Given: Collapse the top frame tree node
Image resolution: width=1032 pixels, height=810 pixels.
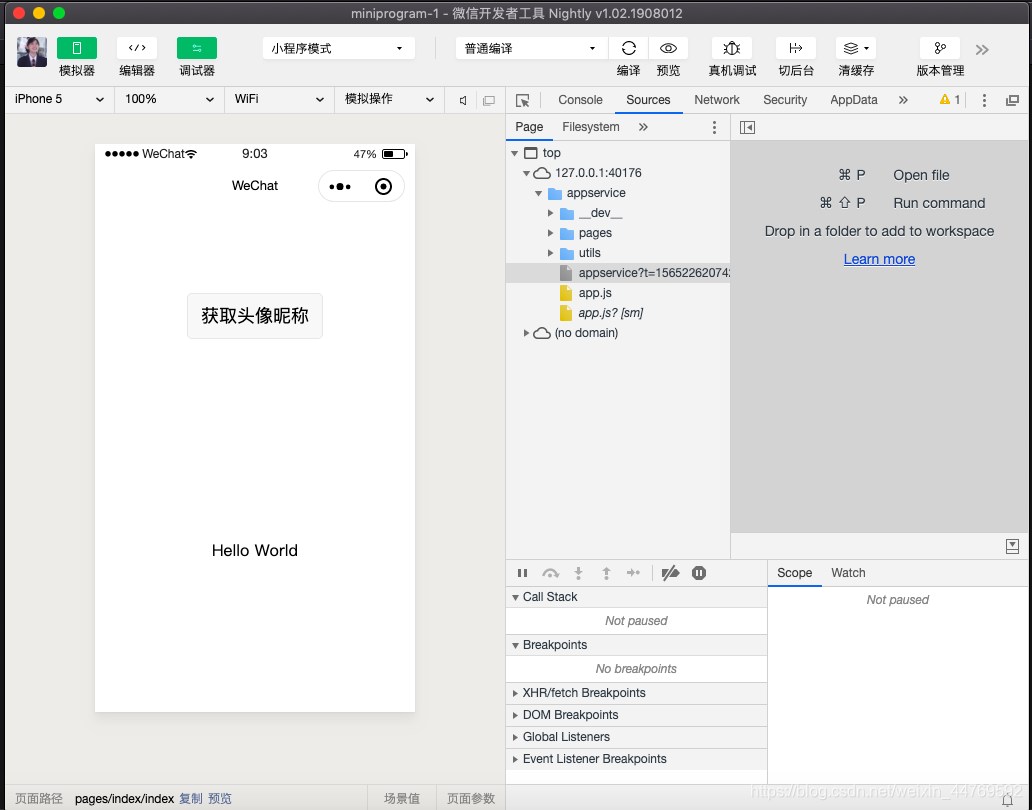Looking at the screenshot, I should 515,153.
